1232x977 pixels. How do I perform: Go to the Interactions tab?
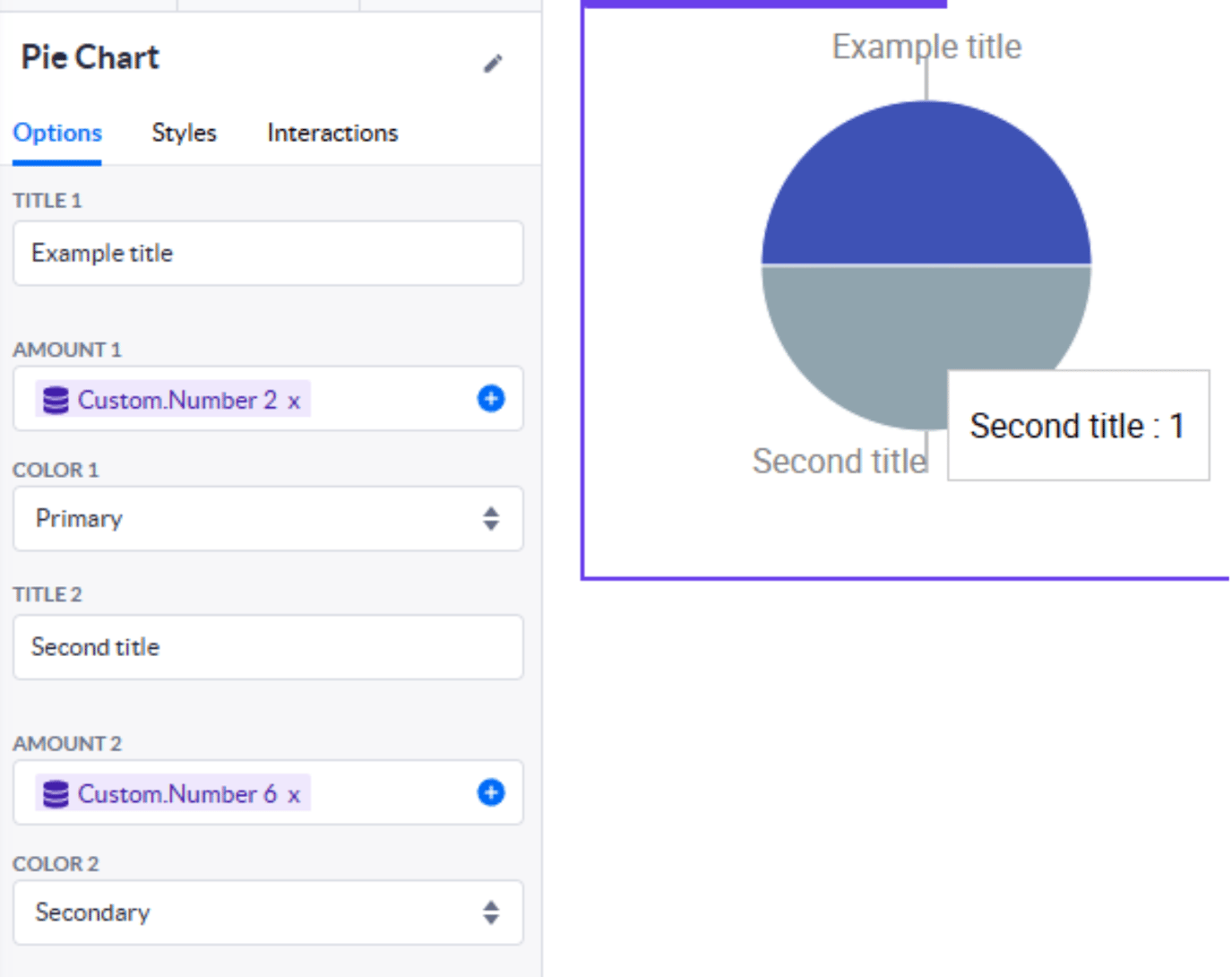[x=332, y=133]
